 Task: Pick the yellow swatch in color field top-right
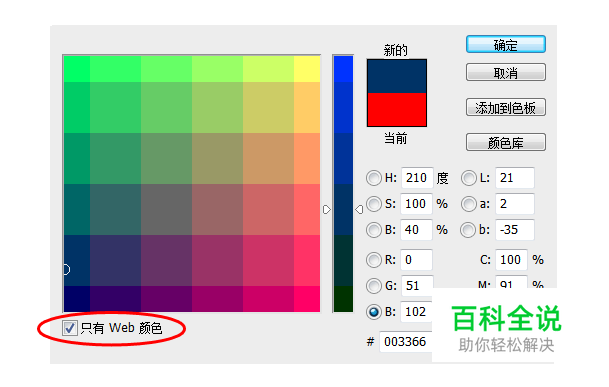point(307,69)
